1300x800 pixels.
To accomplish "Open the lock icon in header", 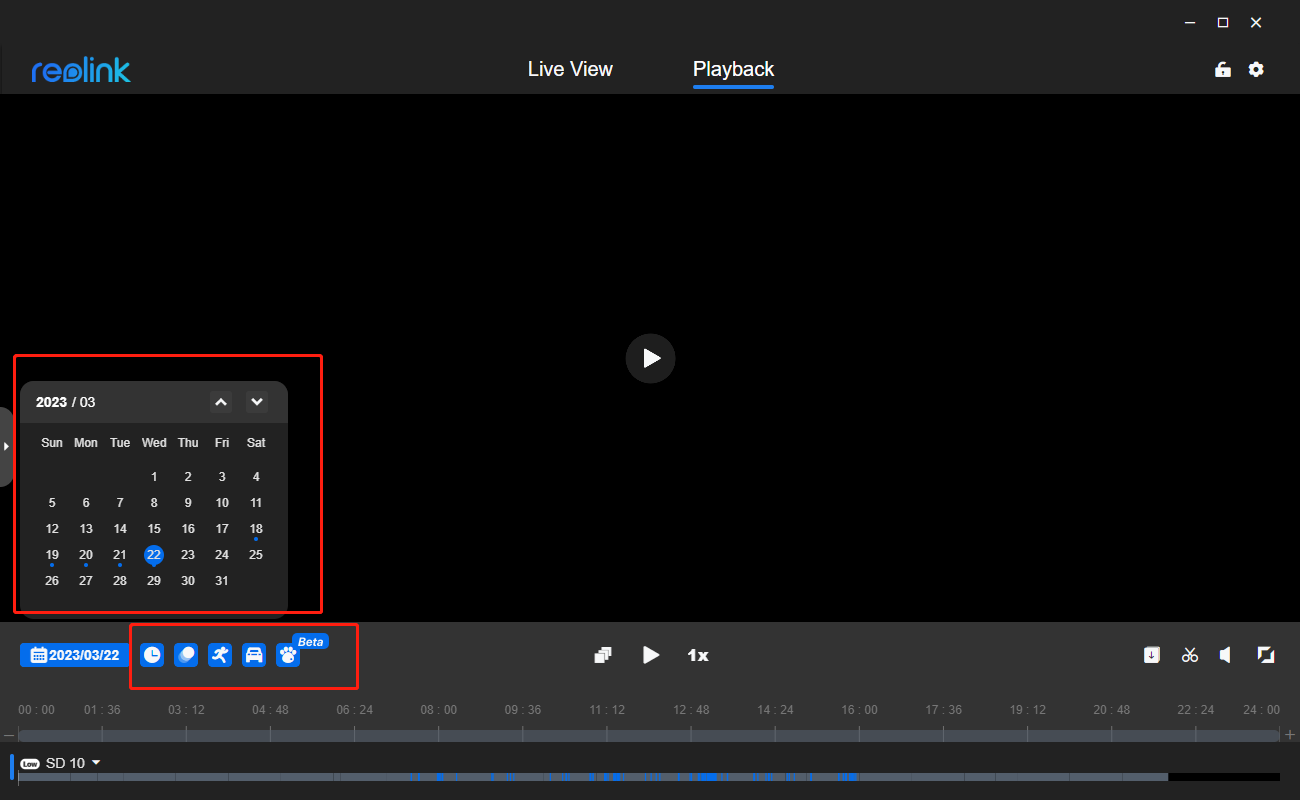I will (x=1222, y=69).
